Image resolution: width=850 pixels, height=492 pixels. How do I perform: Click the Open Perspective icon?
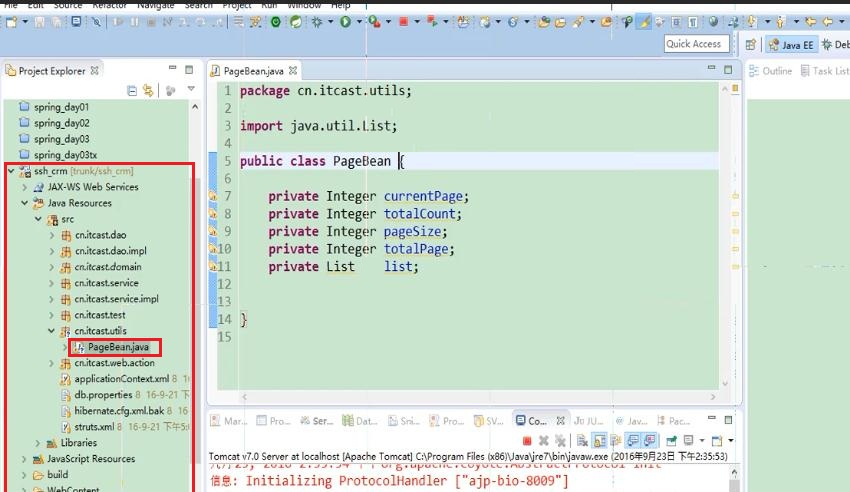pyautogui.click(x=750, y=44)
